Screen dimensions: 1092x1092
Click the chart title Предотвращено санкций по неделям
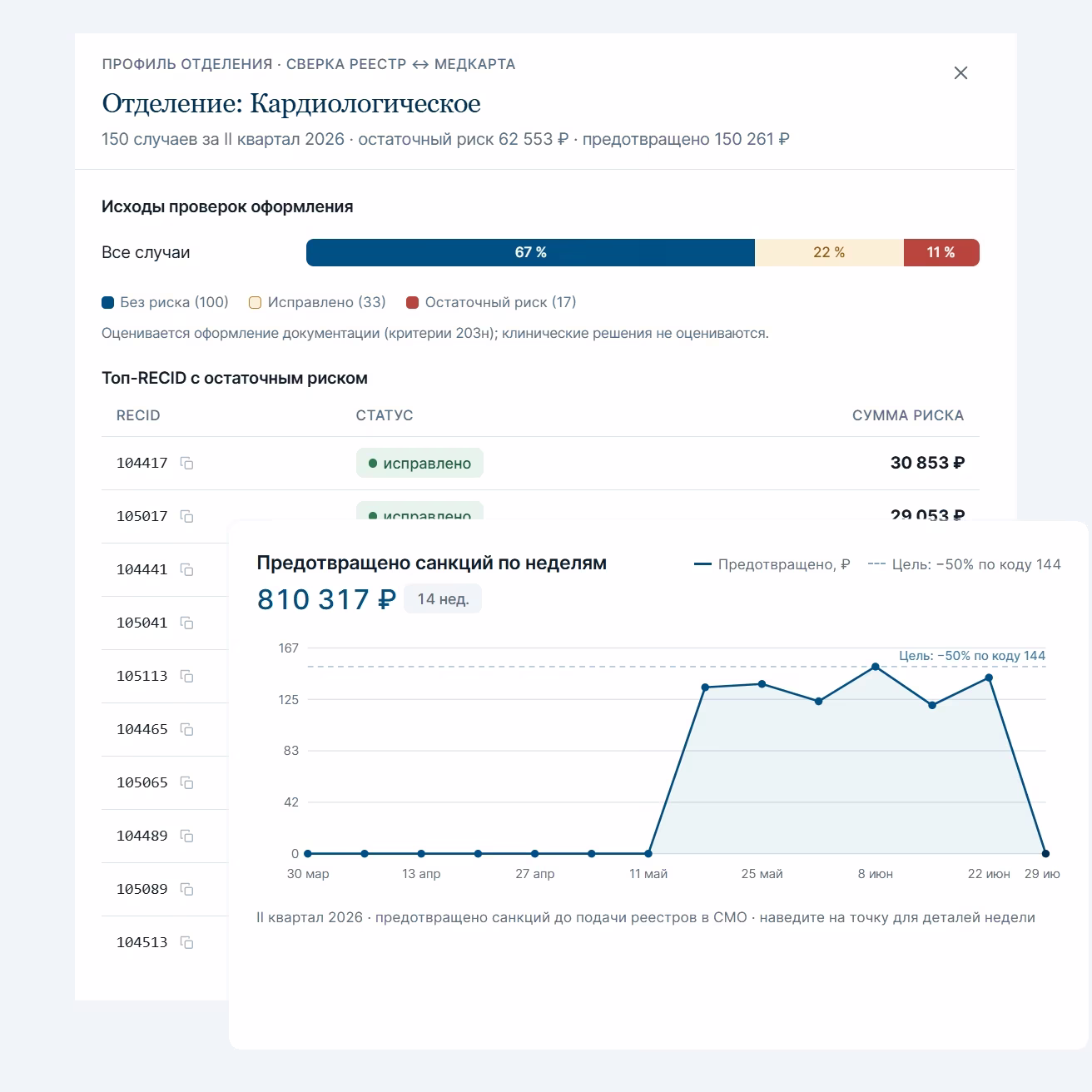pyautogui.click(x=431, y=563)
